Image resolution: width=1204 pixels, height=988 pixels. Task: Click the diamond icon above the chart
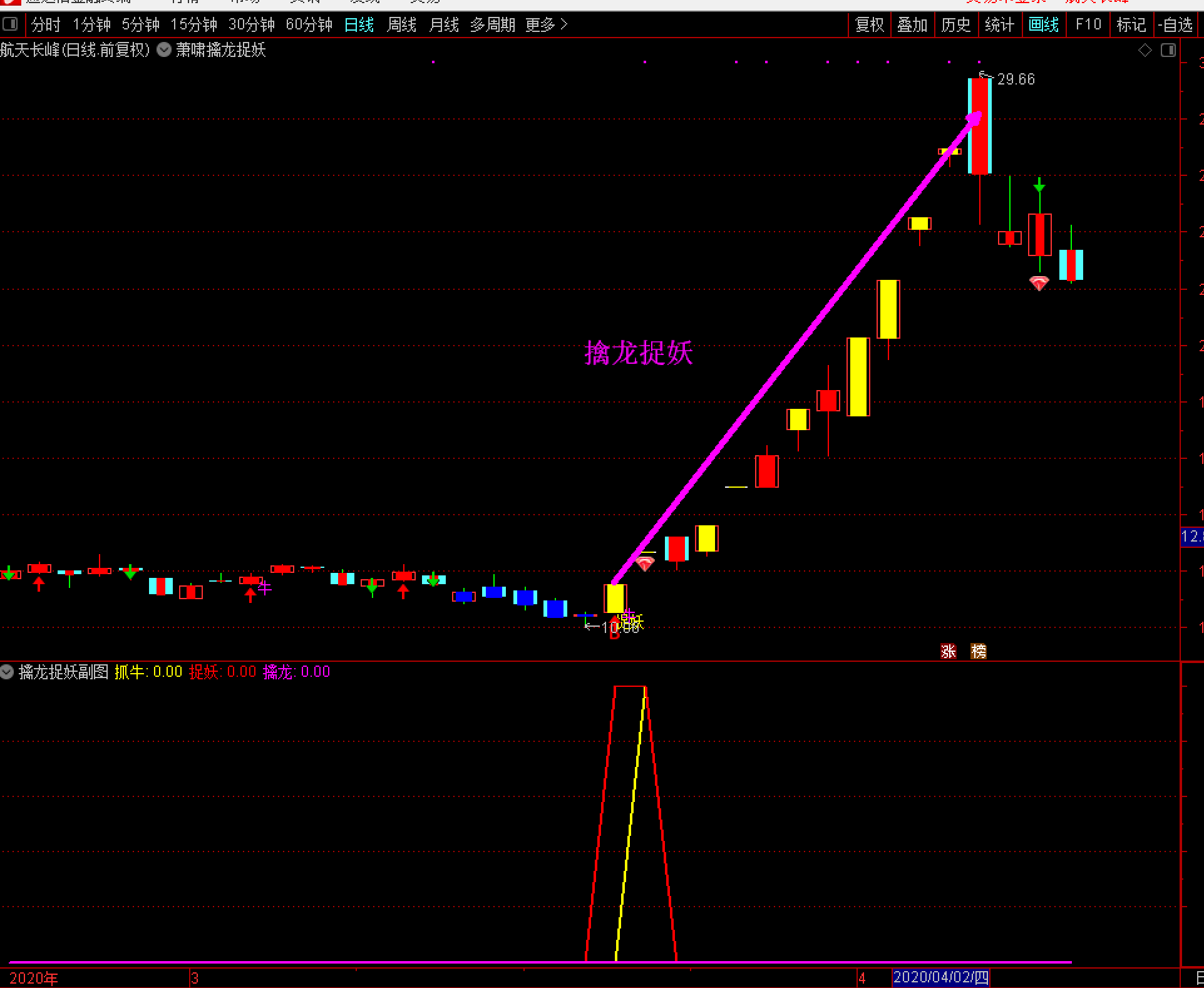(x=1145, y=50)
